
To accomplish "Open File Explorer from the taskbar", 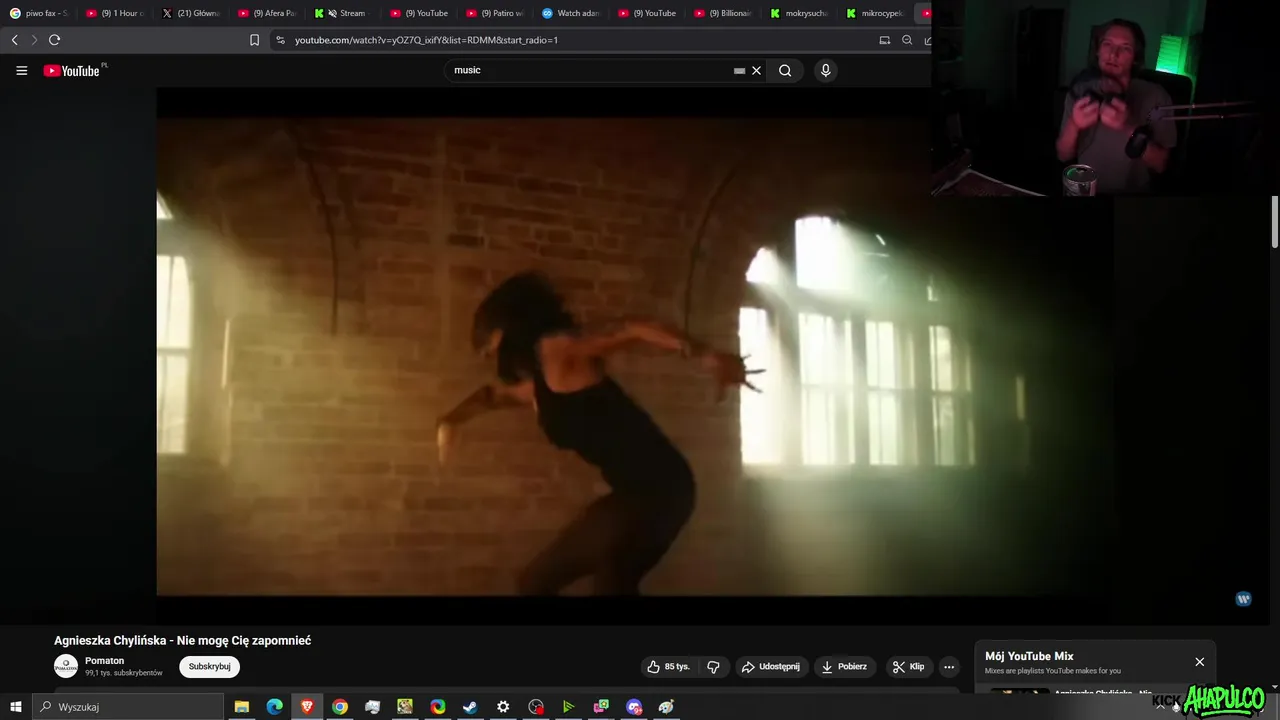I will point(242,707).
